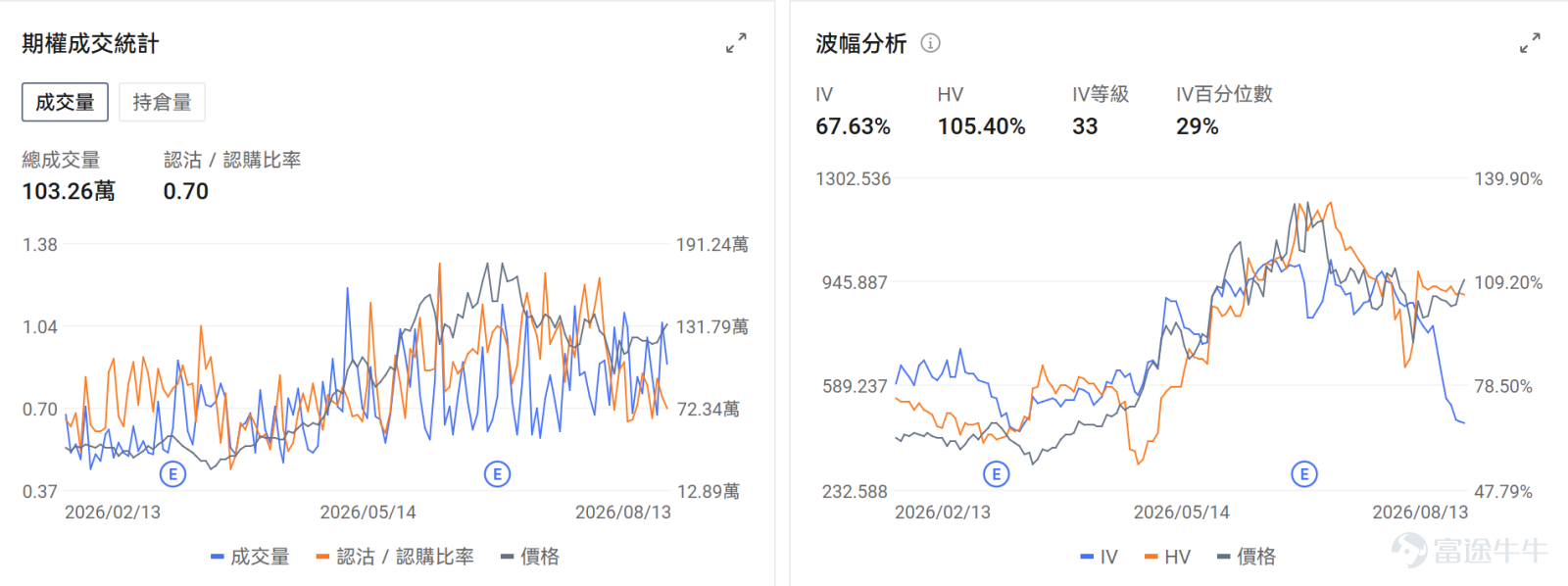Toggle the 價格 legend in the volatility chart
The image size is (1568, 586).
pos(1247,557)
